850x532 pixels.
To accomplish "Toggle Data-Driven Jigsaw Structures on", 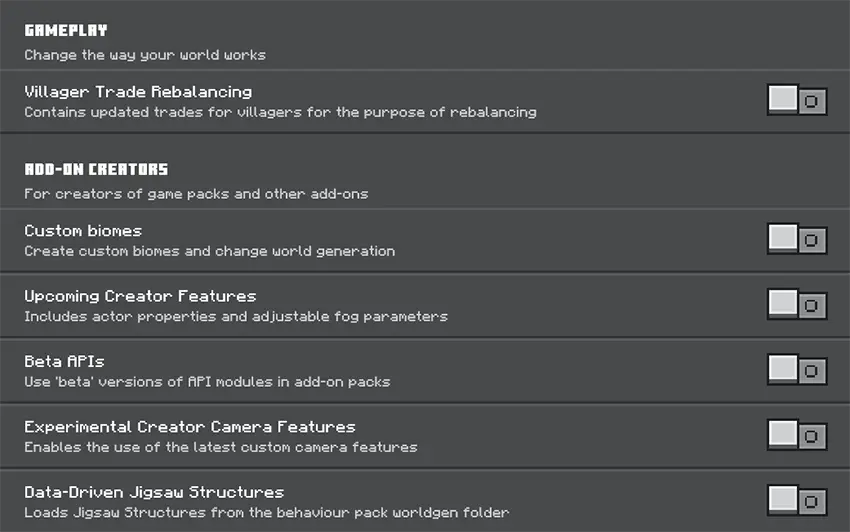I will click(x=797, y=500).
